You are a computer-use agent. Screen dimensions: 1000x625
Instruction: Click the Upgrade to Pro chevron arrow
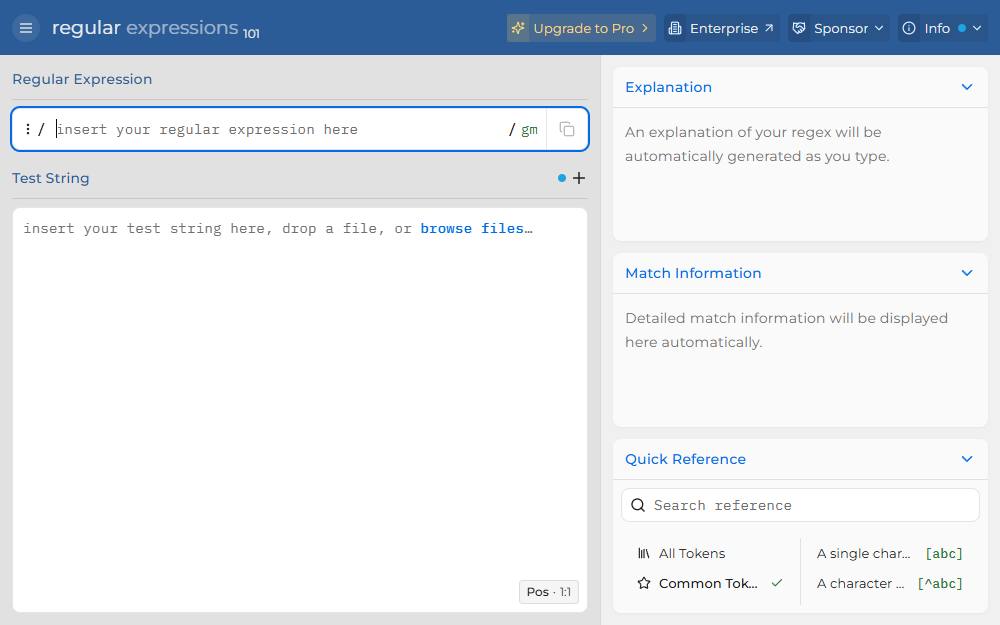point(645,28)
